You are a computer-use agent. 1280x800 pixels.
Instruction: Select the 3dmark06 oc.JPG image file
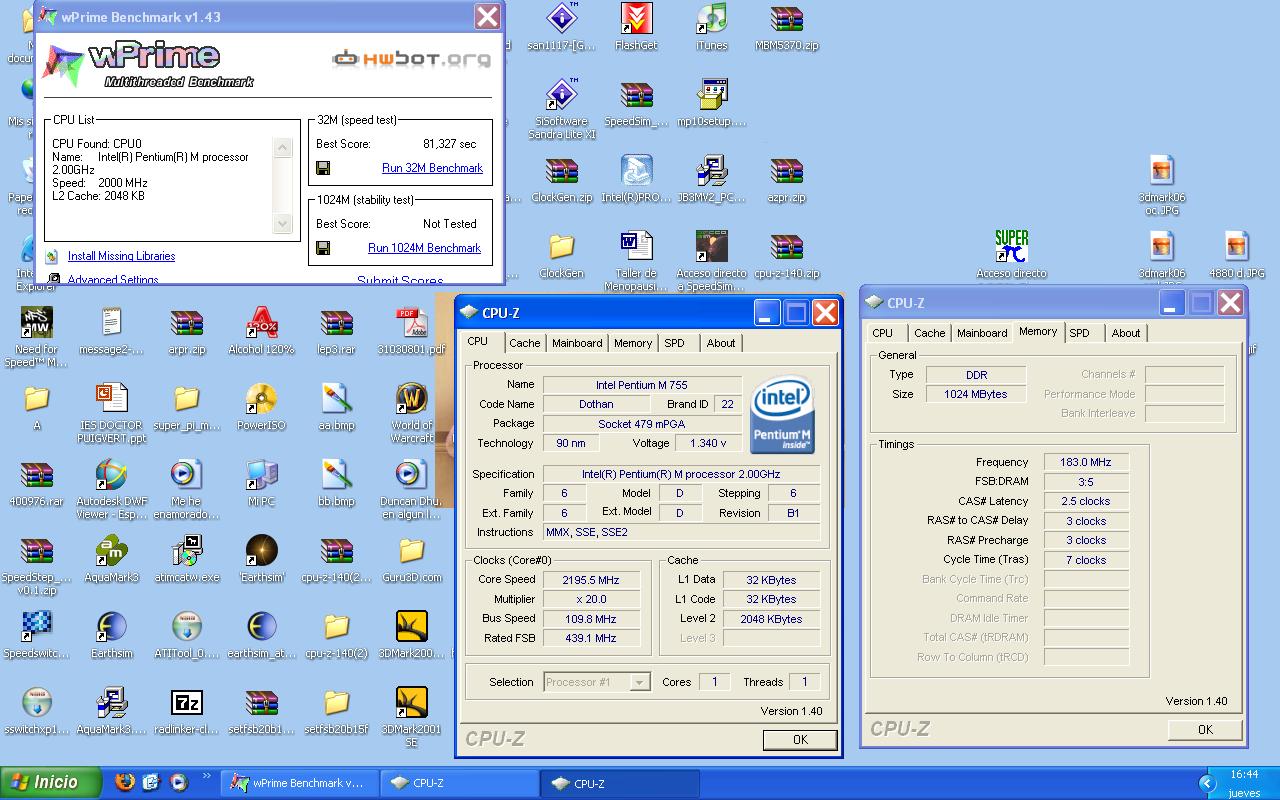[1161, 186]
